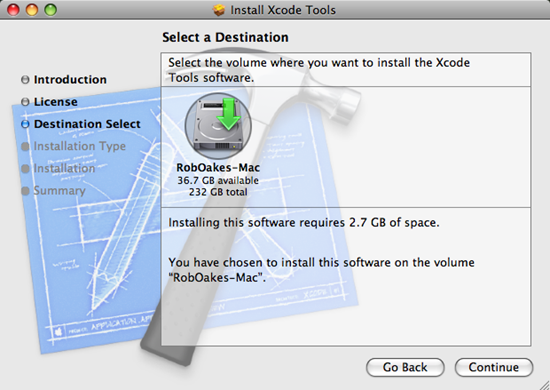Viewport: 550px width, 390px height.
Task: Click the License step label
Action: click(56, 102)
